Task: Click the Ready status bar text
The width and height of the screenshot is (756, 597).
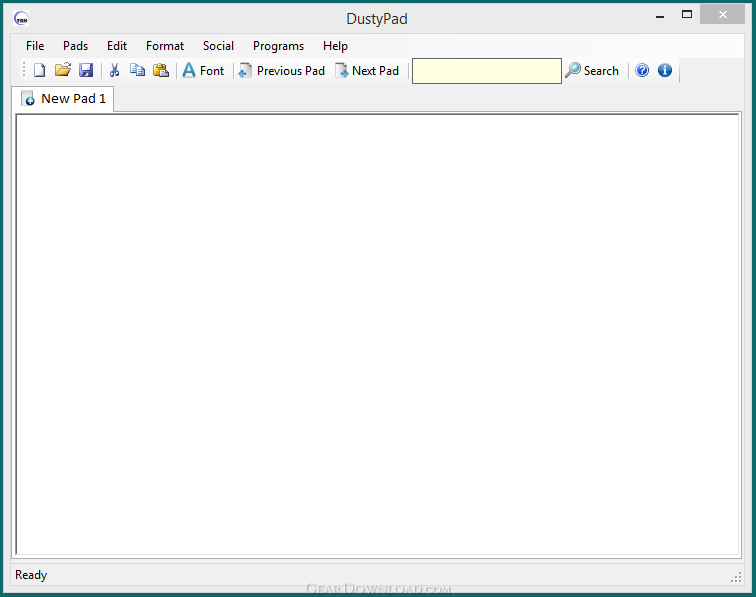Action: coord(31,575)
